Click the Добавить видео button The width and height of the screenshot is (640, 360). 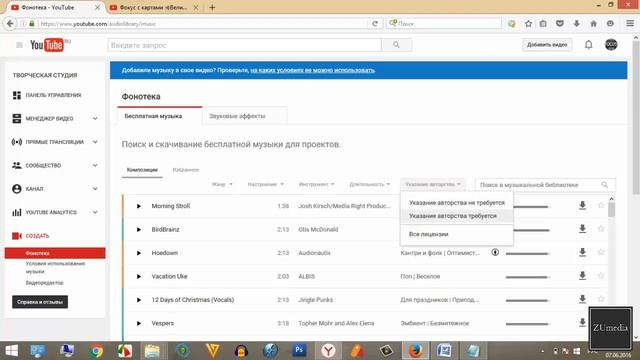point(547,45)
